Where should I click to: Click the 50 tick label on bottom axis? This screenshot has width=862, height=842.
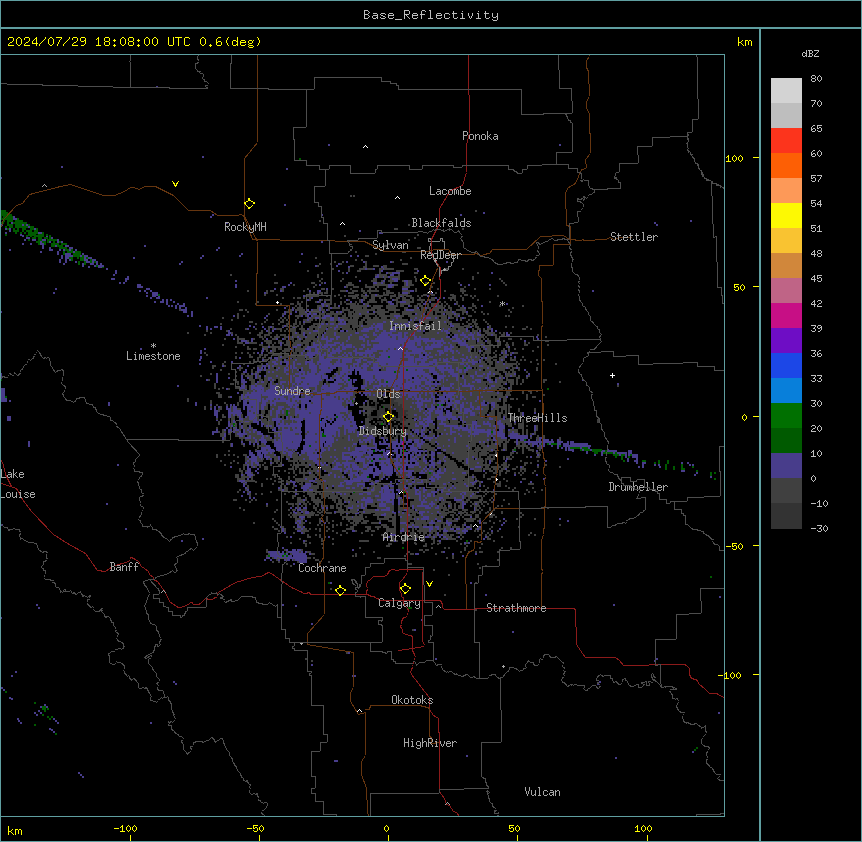tap(514, 828)
